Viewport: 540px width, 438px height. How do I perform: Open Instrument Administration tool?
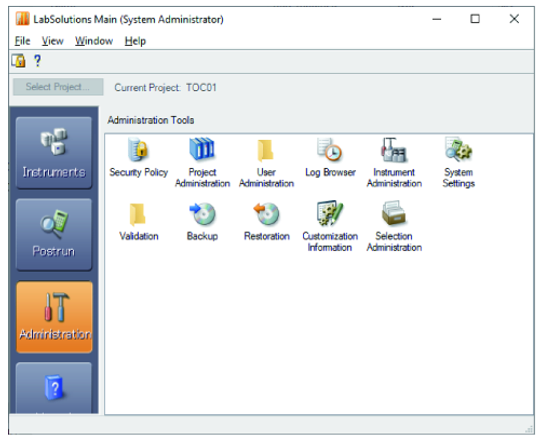coord(394,163)
